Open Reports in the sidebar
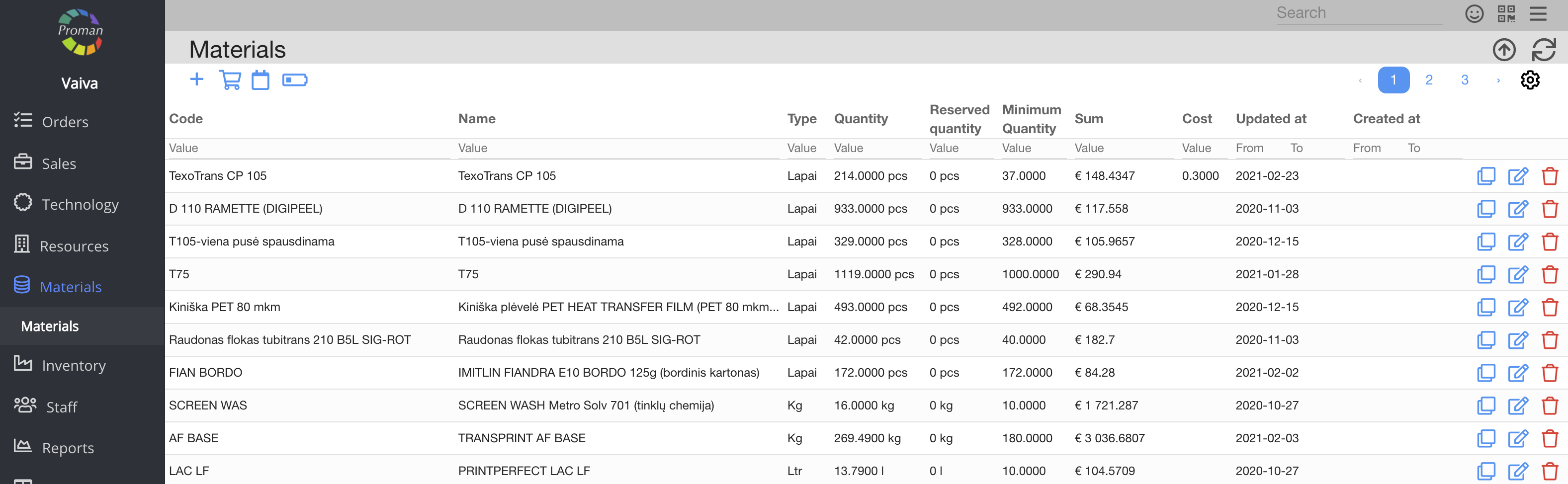The width and height of the screenshot is (1568, 484). [x=68, y=448]
